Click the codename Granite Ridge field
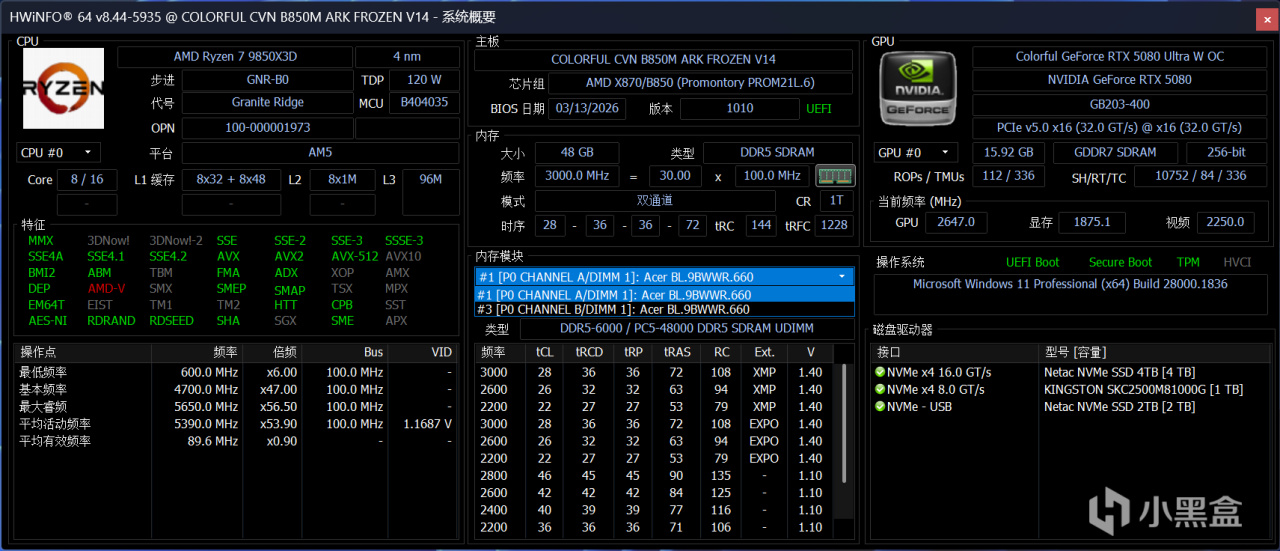 (267, 102)
